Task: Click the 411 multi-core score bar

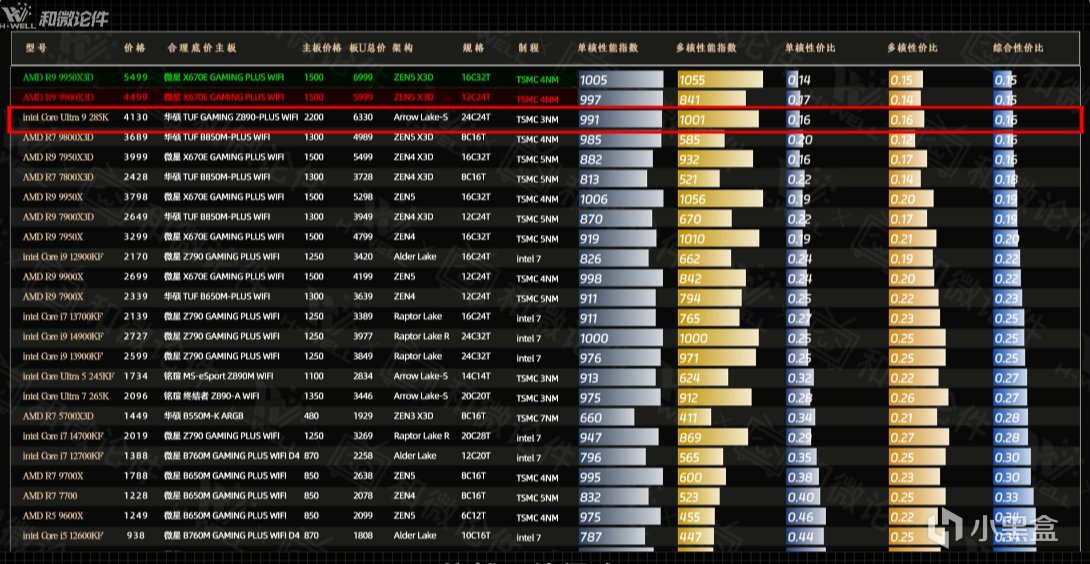Action: (694, 418)
